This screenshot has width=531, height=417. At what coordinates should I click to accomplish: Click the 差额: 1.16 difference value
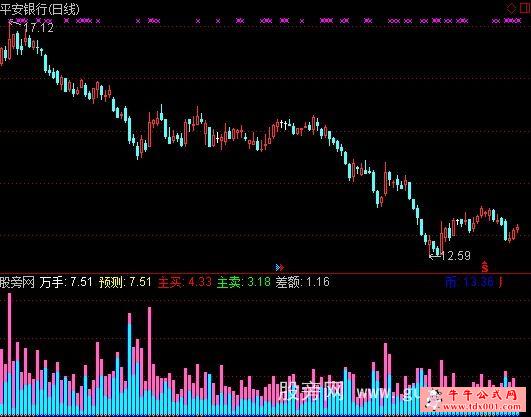coord(302,282)
